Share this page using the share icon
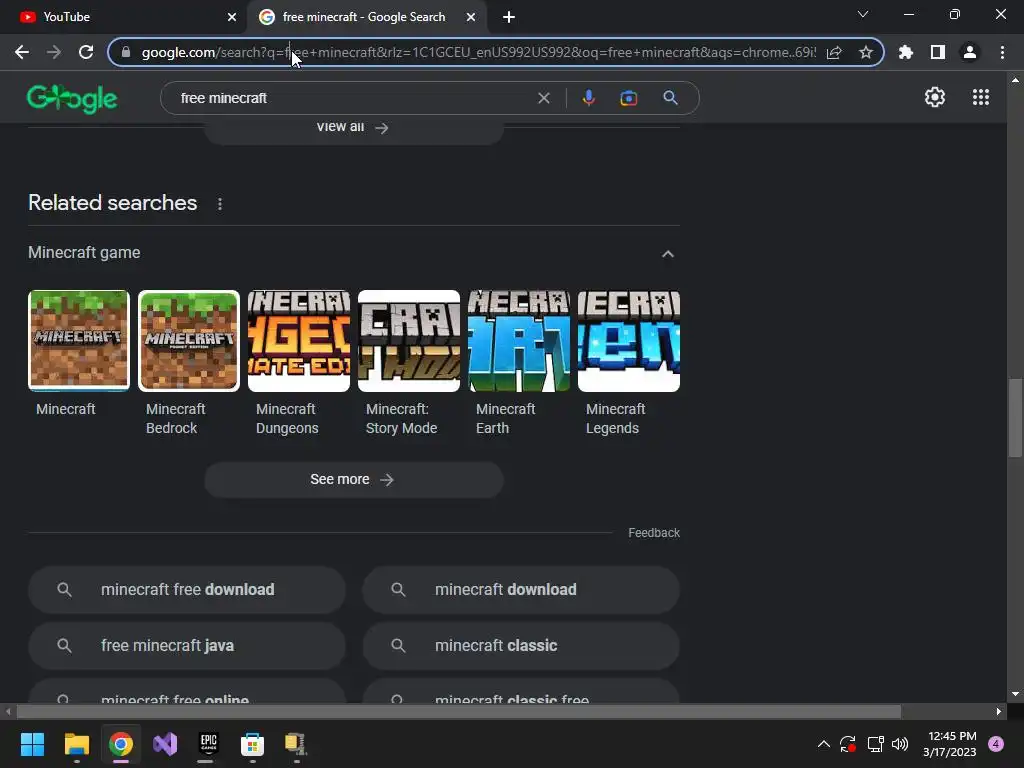Viewport: 1024px width, 768px height. 834,52
